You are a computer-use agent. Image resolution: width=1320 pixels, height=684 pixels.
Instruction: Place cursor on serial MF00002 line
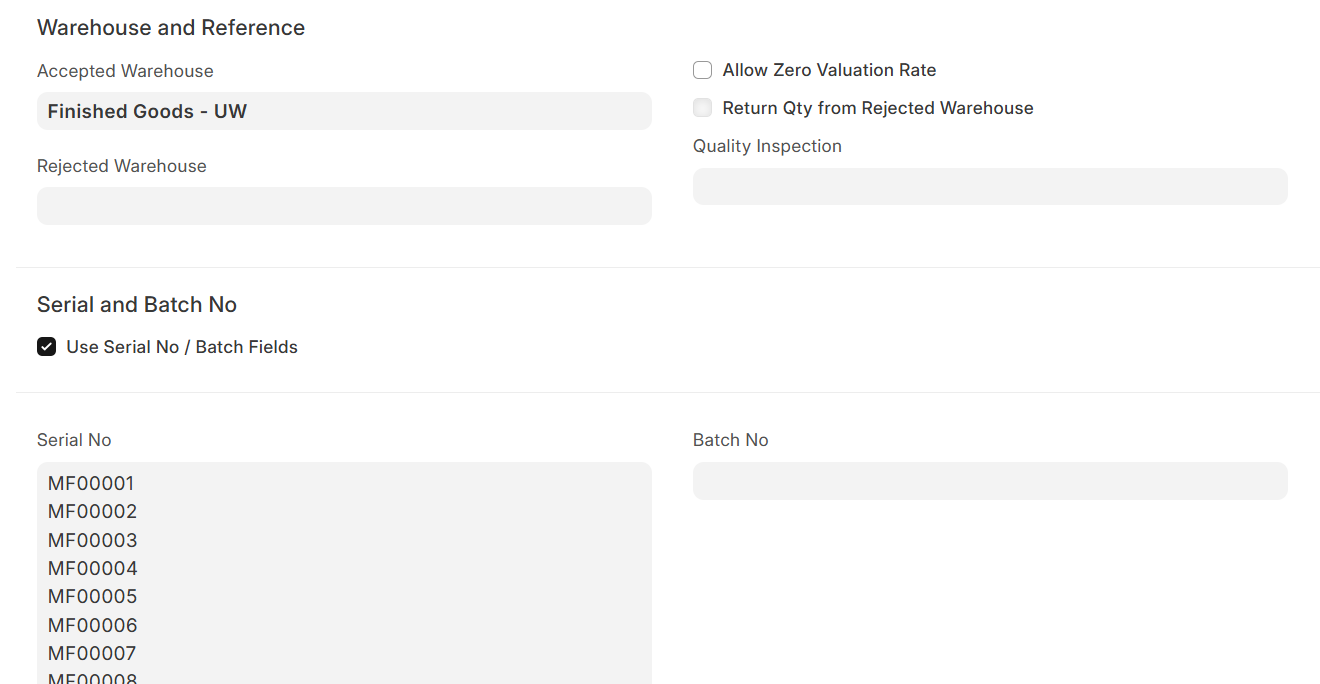point(92,512)
